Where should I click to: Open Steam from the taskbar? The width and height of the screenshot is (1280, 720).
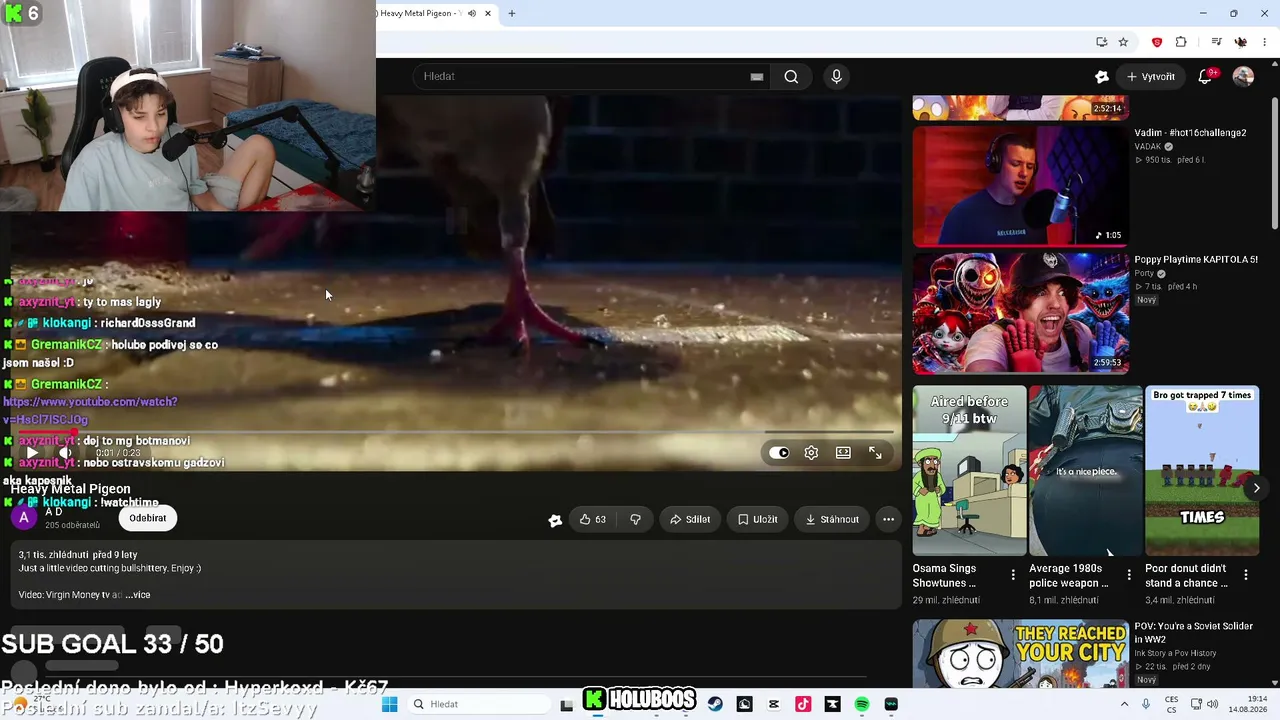click(x=715, y=704)
